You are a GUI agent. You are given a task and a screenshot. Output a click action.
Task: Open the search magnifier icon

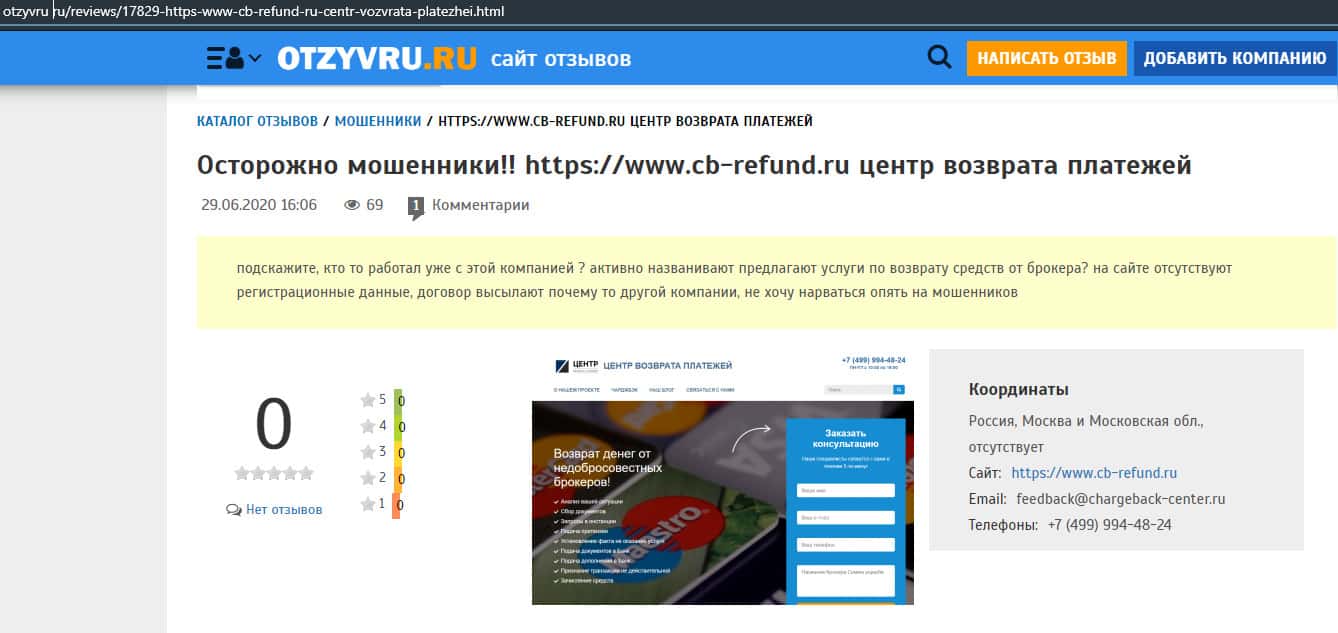tap(939, 57)
